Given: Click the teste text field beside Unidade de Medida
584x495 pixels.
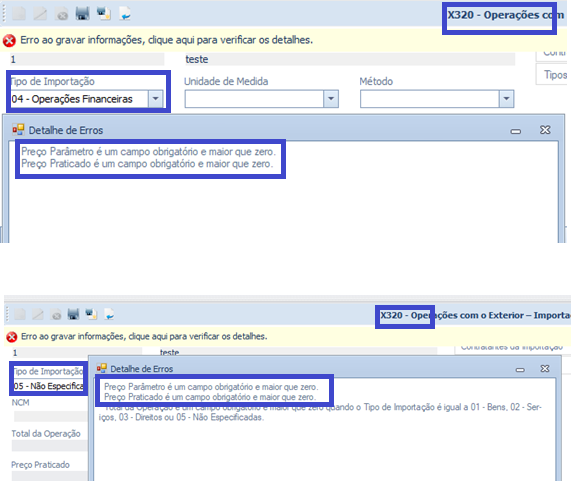Looking at the screenshot, I should click(x=350, y=59).
